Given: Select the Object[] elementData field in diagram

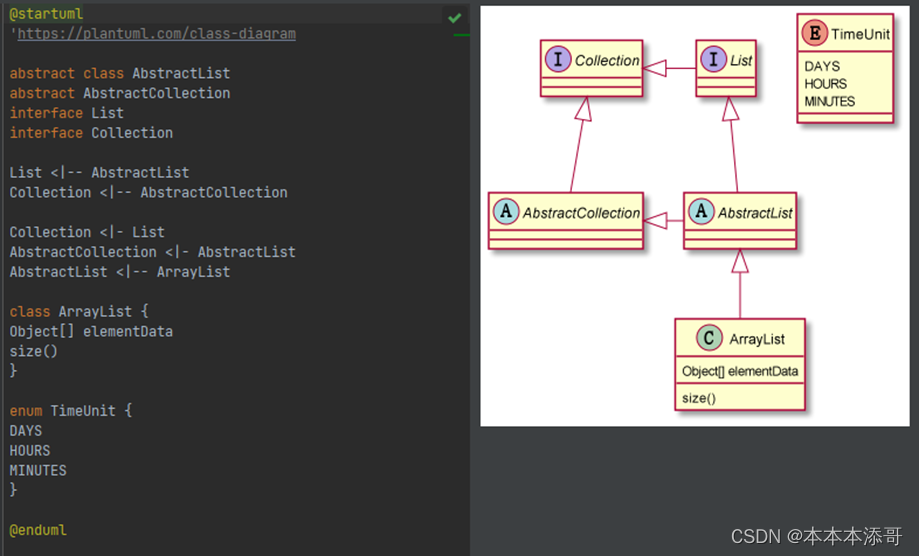Looking at the screenshot, I should [740, 371].
